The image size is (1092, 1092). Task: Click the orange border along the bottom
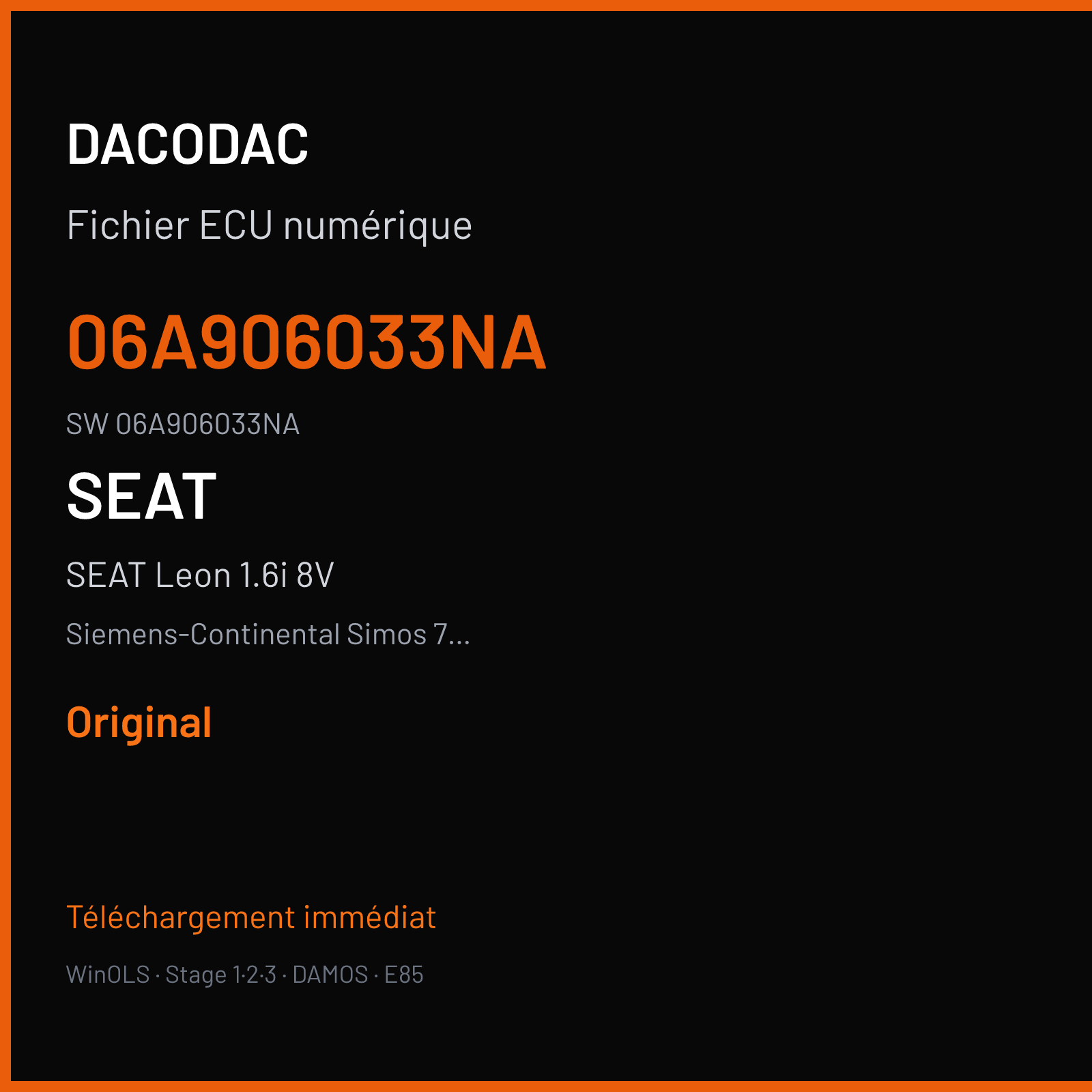click(x=546, y=1087)
